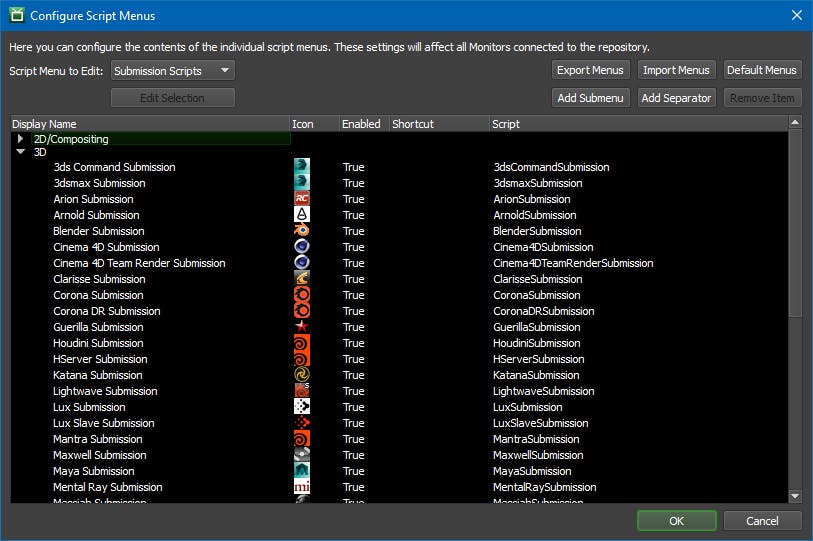Click the Maya Submission icon

302,471
